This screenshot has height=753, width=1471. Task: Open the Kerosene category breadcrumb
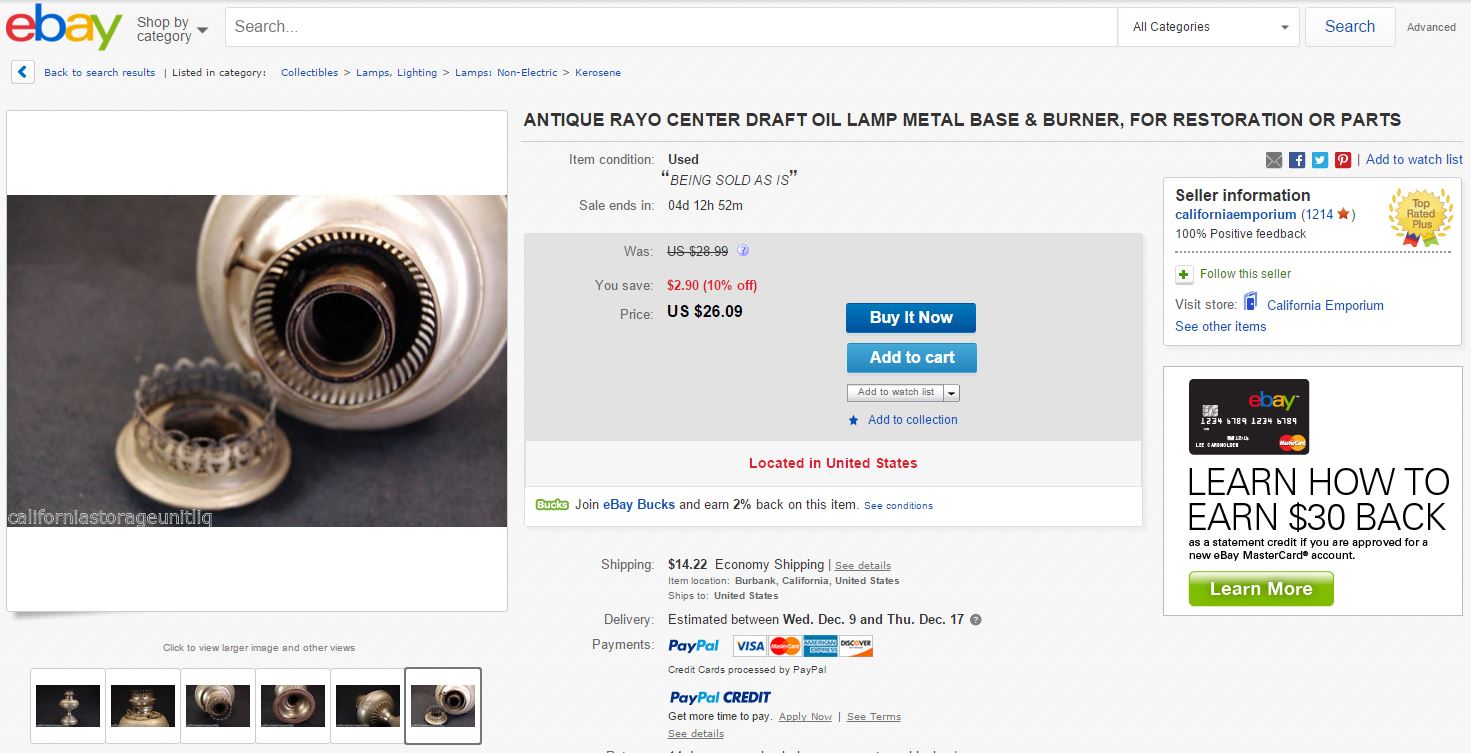pyautogui.click(x=598, y=73)
